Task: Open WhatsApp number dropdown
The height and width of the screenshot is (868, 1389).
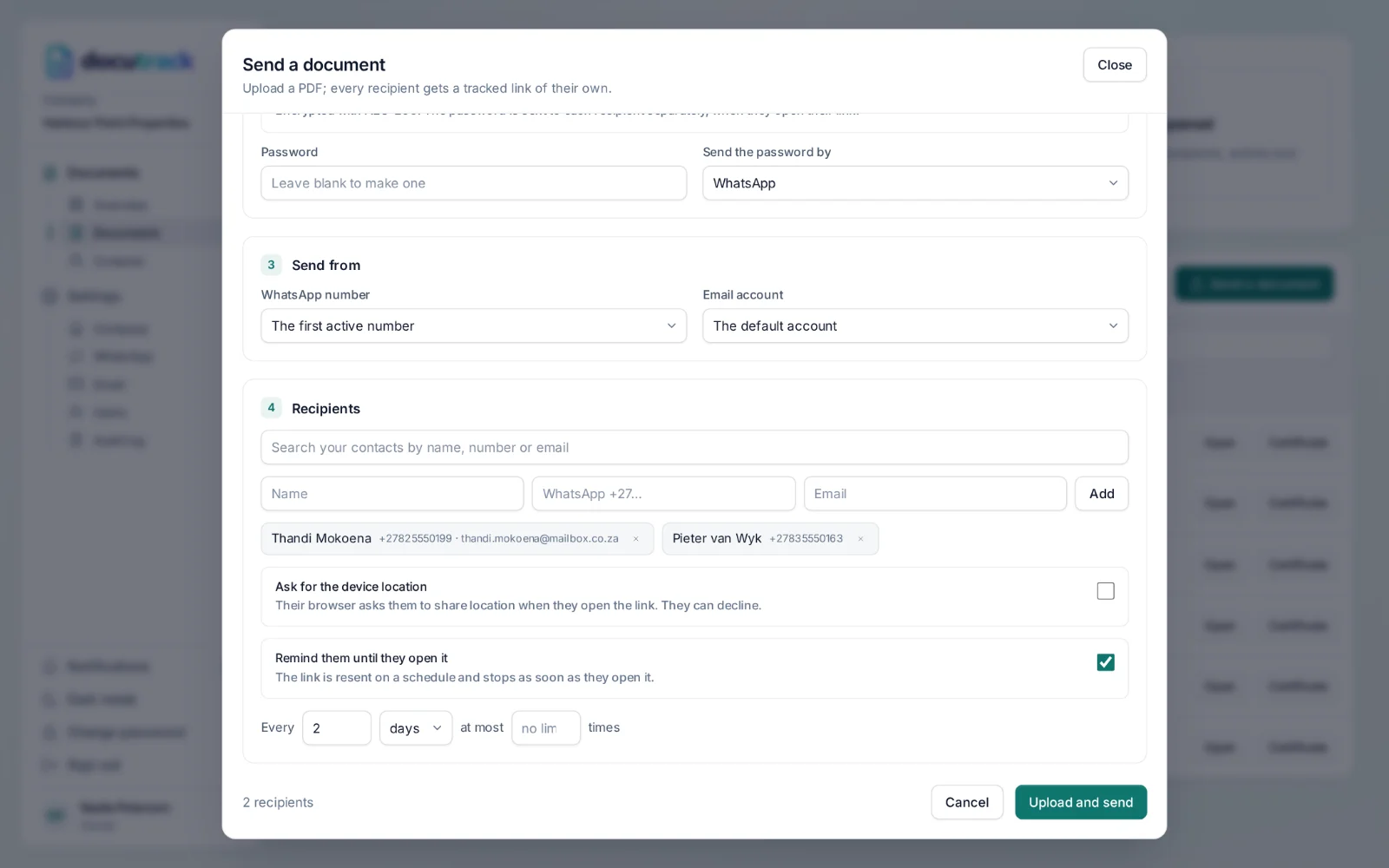Action: [473, 325]
